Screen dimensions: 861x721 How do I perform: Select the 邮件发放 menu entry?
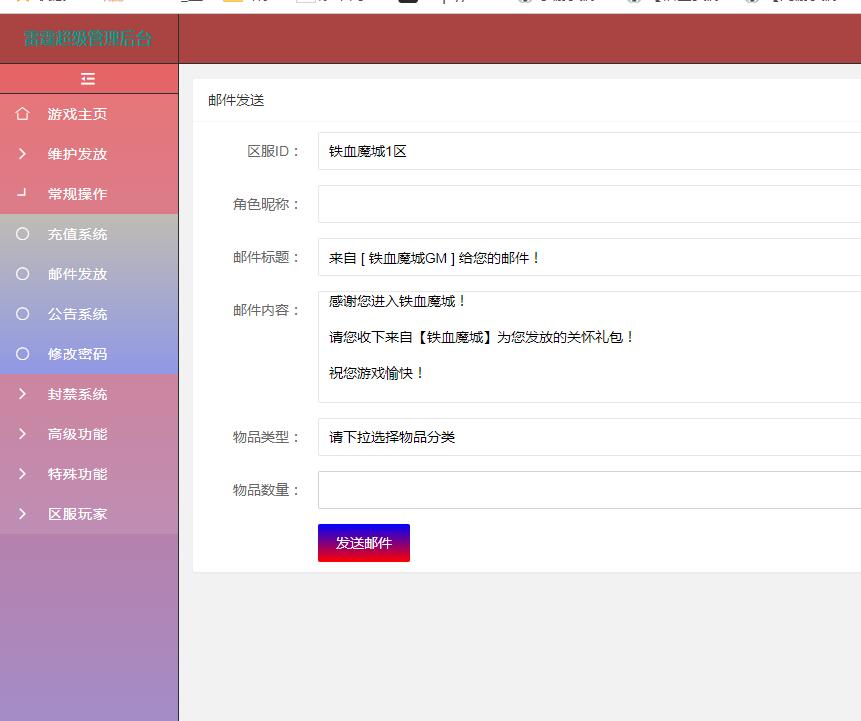point(77,274)
